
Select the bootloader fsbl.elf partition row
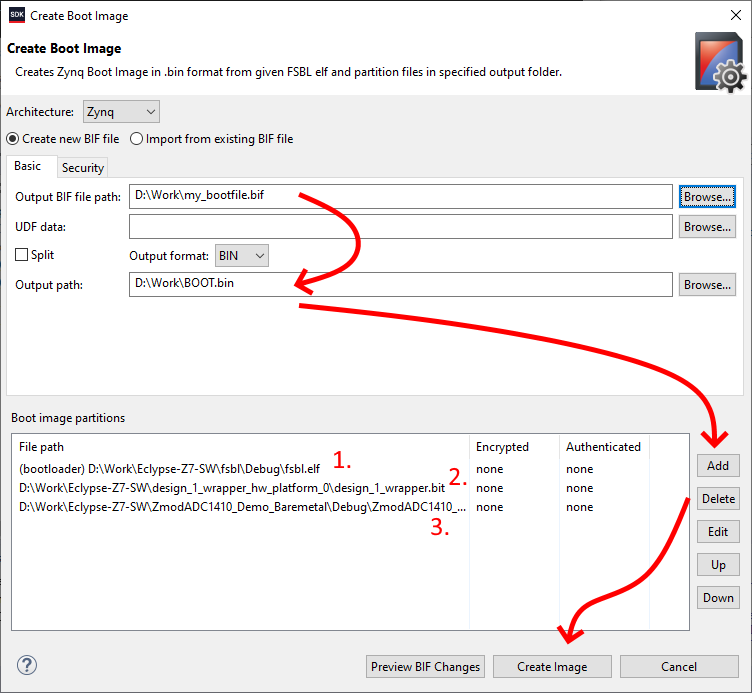[350, 469]
